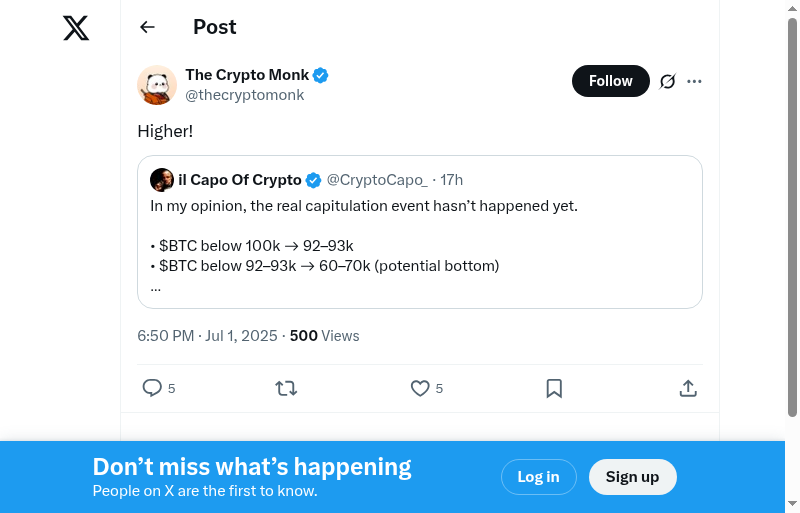Image resolution: width=800 pixels, height=513 pixels.
Task: Bookmark this post
Action: coord(554,388)
